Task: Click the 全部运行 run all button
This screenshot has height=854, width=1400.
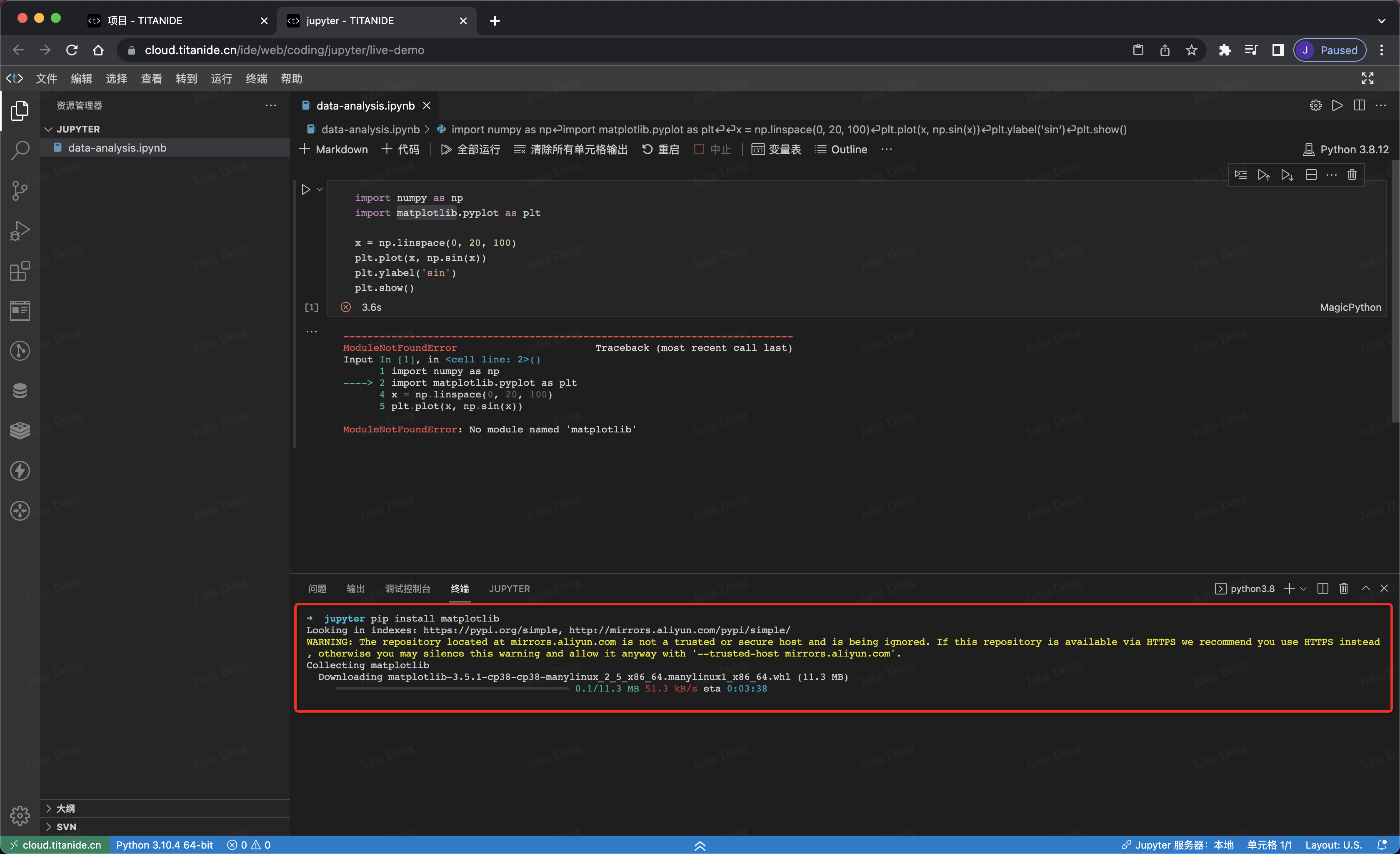Action: (x=470, y=150)
